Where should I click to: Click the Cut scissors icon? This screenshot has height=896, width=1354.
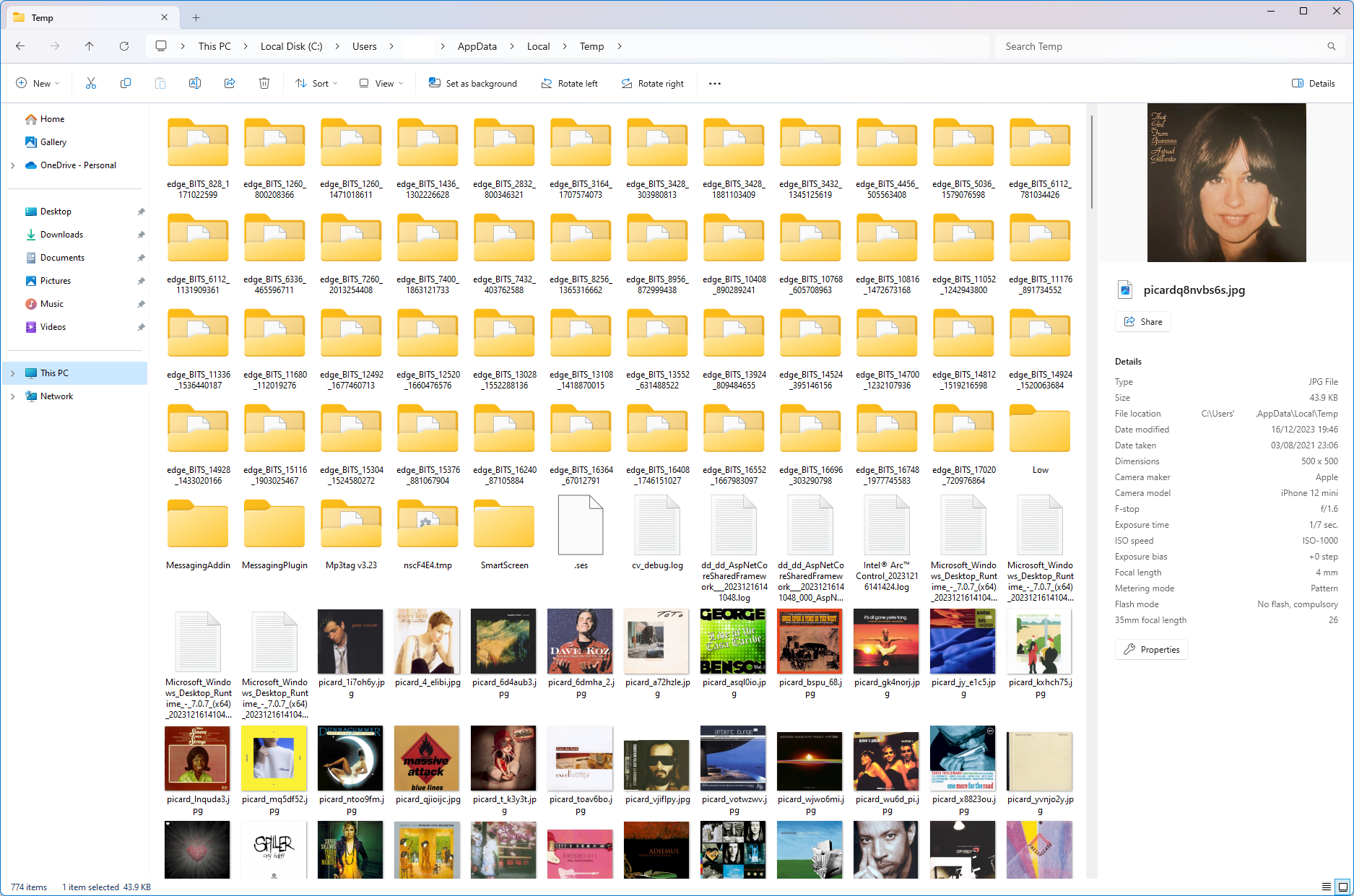pyautogui.click(x=91, y=84)
